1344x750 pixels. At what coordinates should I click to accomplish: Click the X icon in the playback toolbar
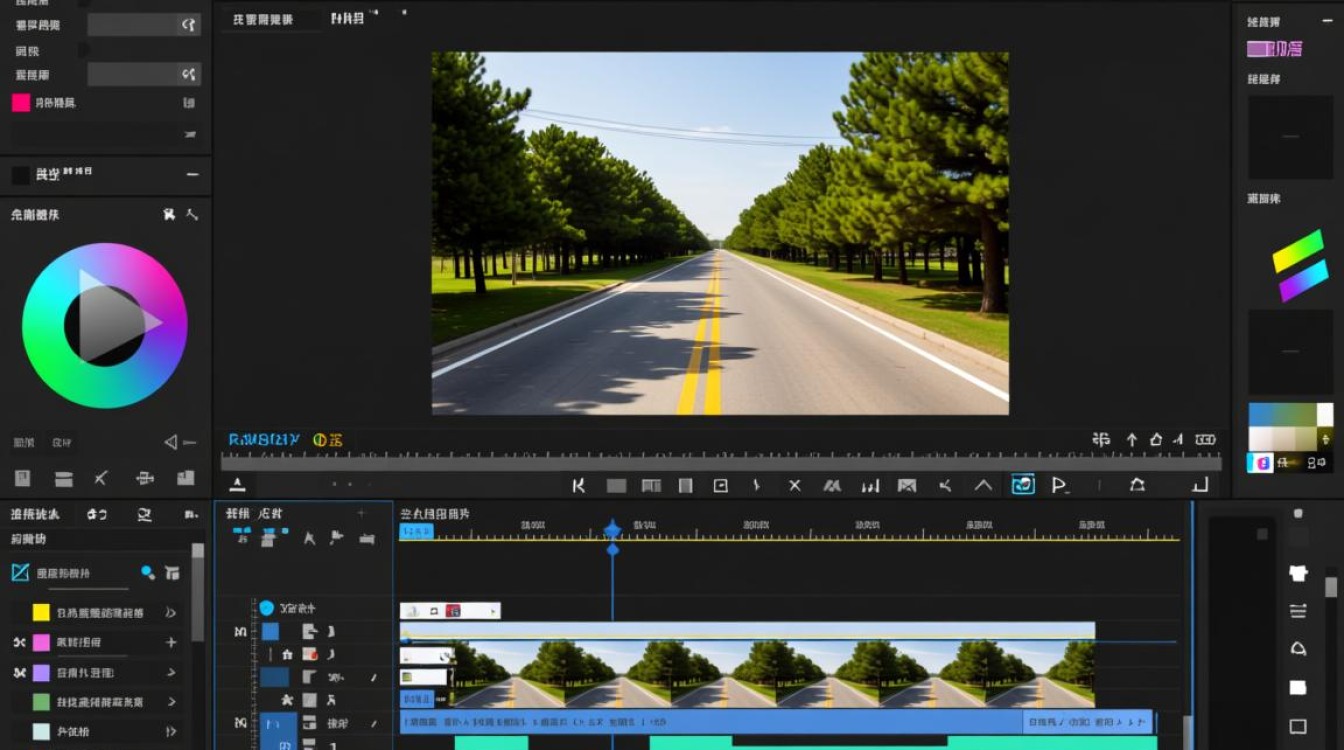coord(795,486)
